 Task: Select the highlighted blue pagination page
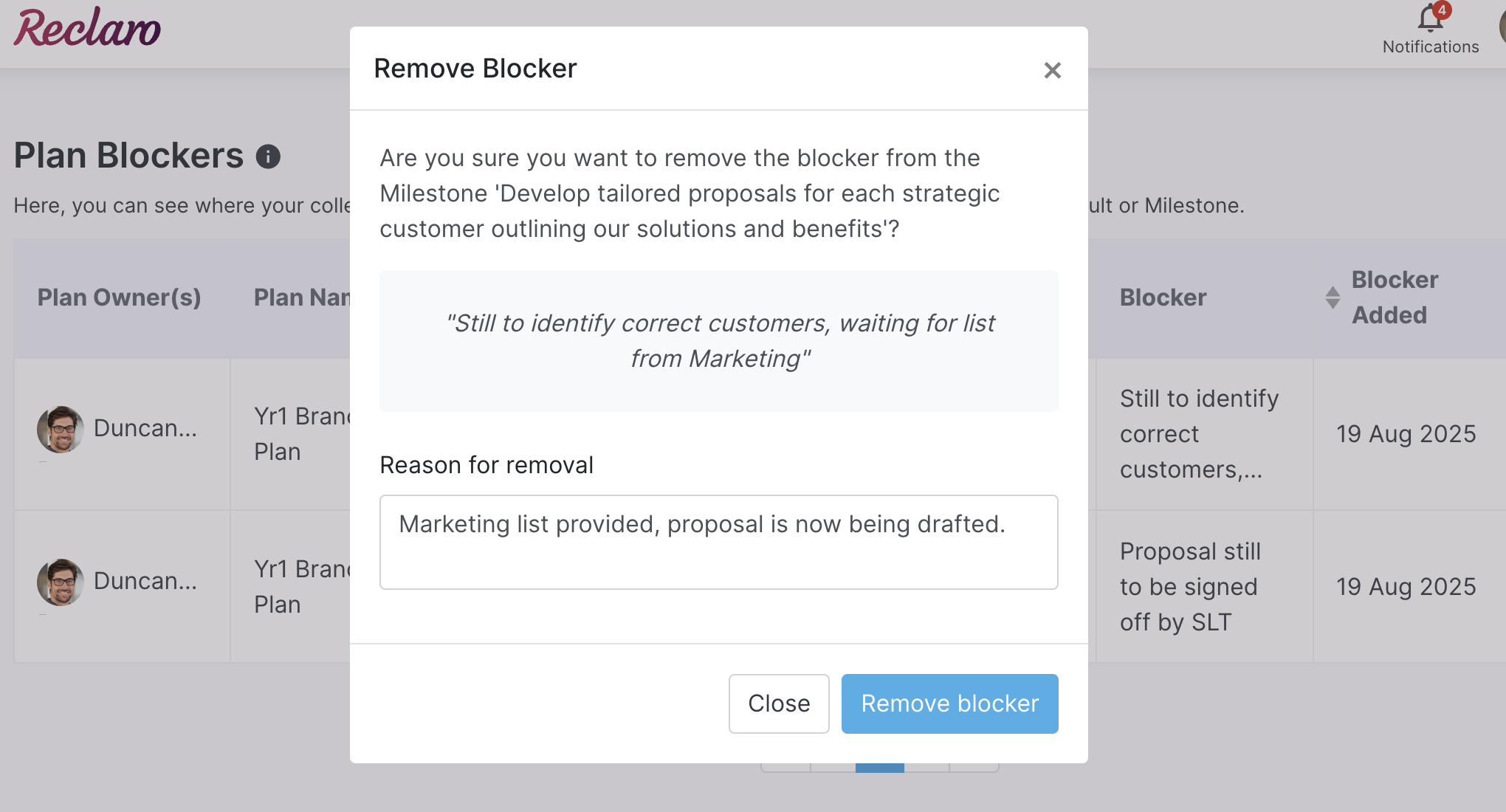click(879, 768)
